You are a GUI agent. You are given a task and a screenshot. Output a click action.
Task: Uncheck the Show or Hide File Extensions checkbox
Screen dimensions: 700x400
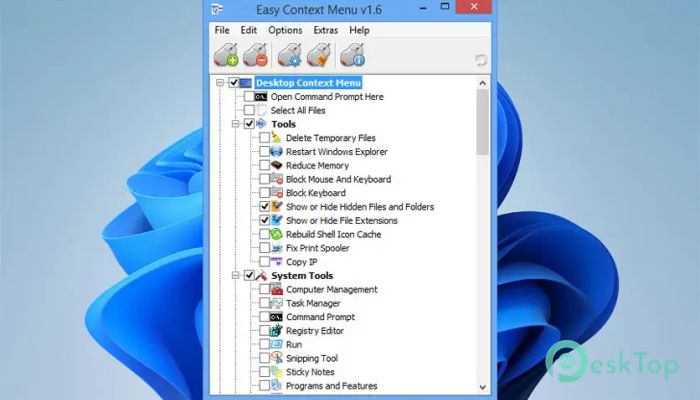[264, 220]
